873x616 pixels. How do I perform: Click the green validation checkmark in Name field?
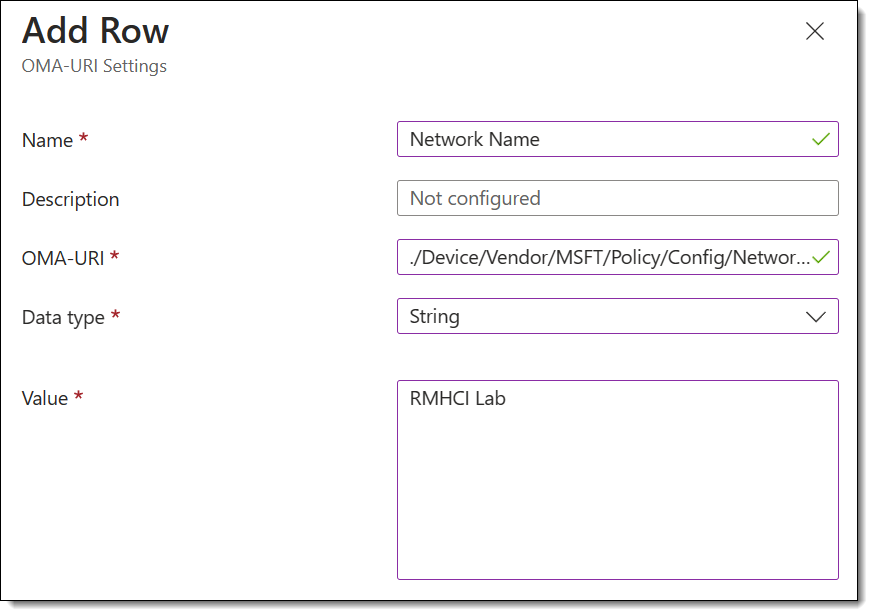[821, 139]
